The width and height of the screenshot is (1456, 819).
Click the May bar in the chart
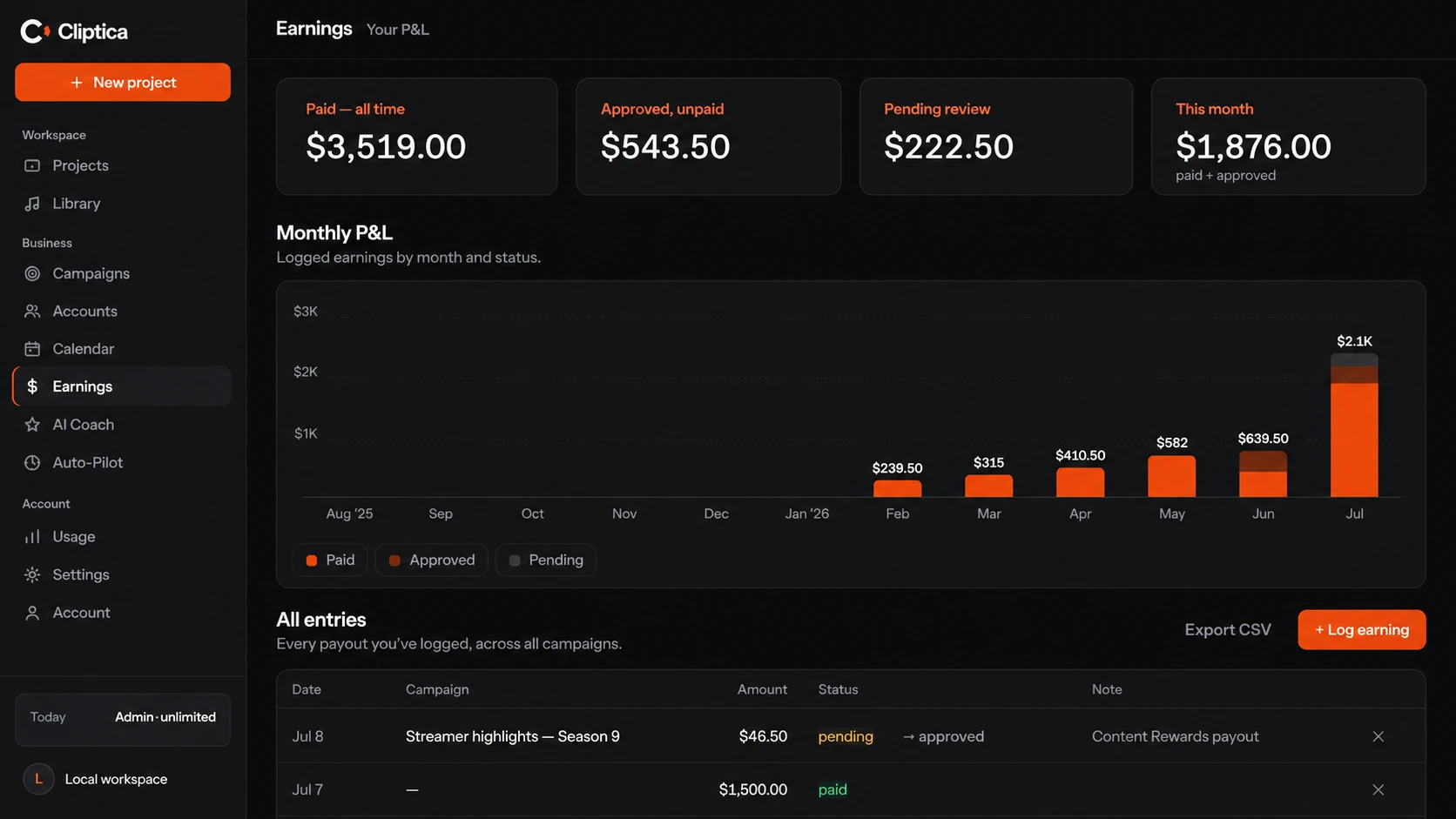(1172, 476)
